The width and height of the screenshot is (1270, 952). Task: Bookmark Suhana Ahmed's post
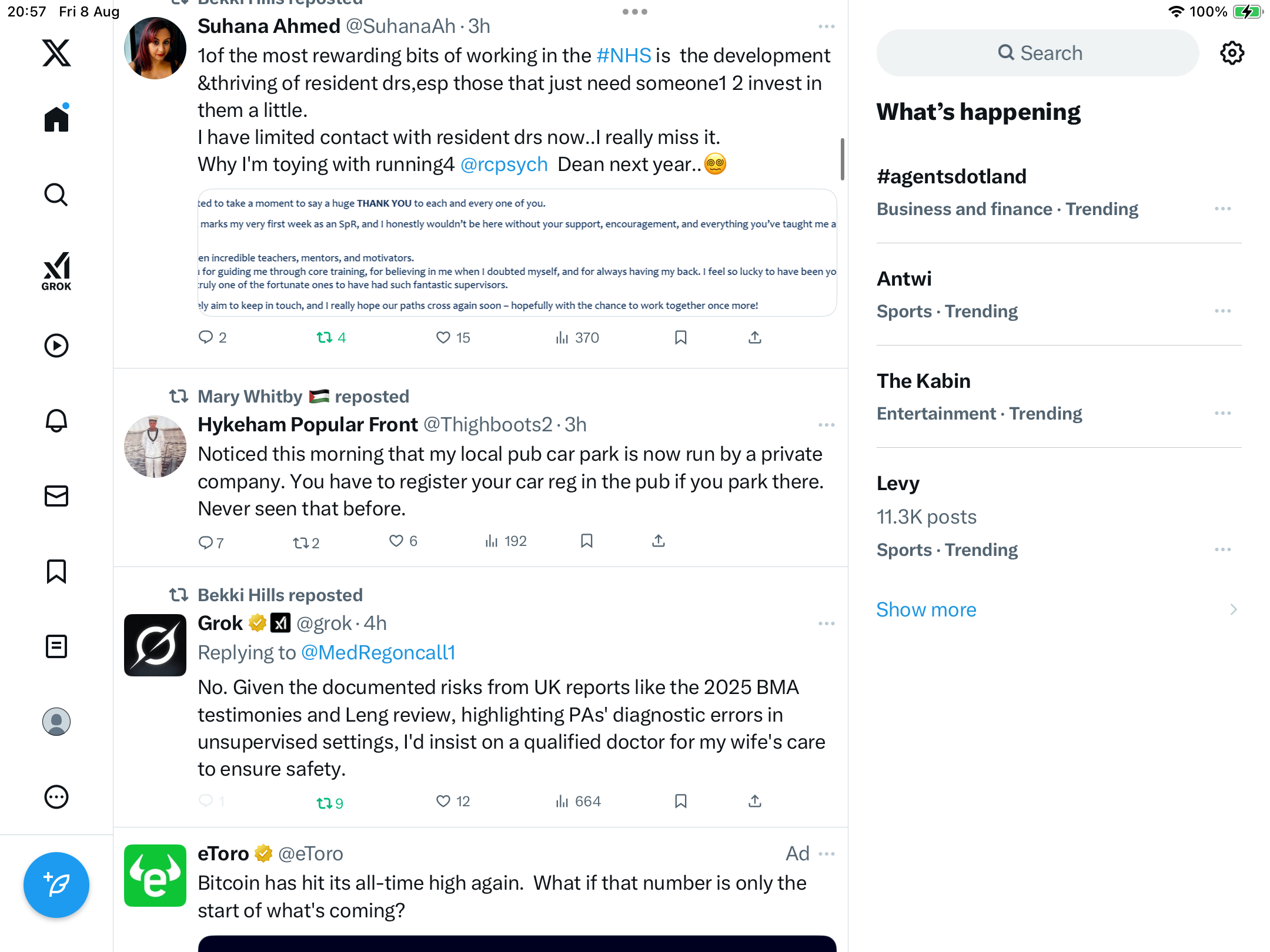pyautogui.click(x=681, y=337)
